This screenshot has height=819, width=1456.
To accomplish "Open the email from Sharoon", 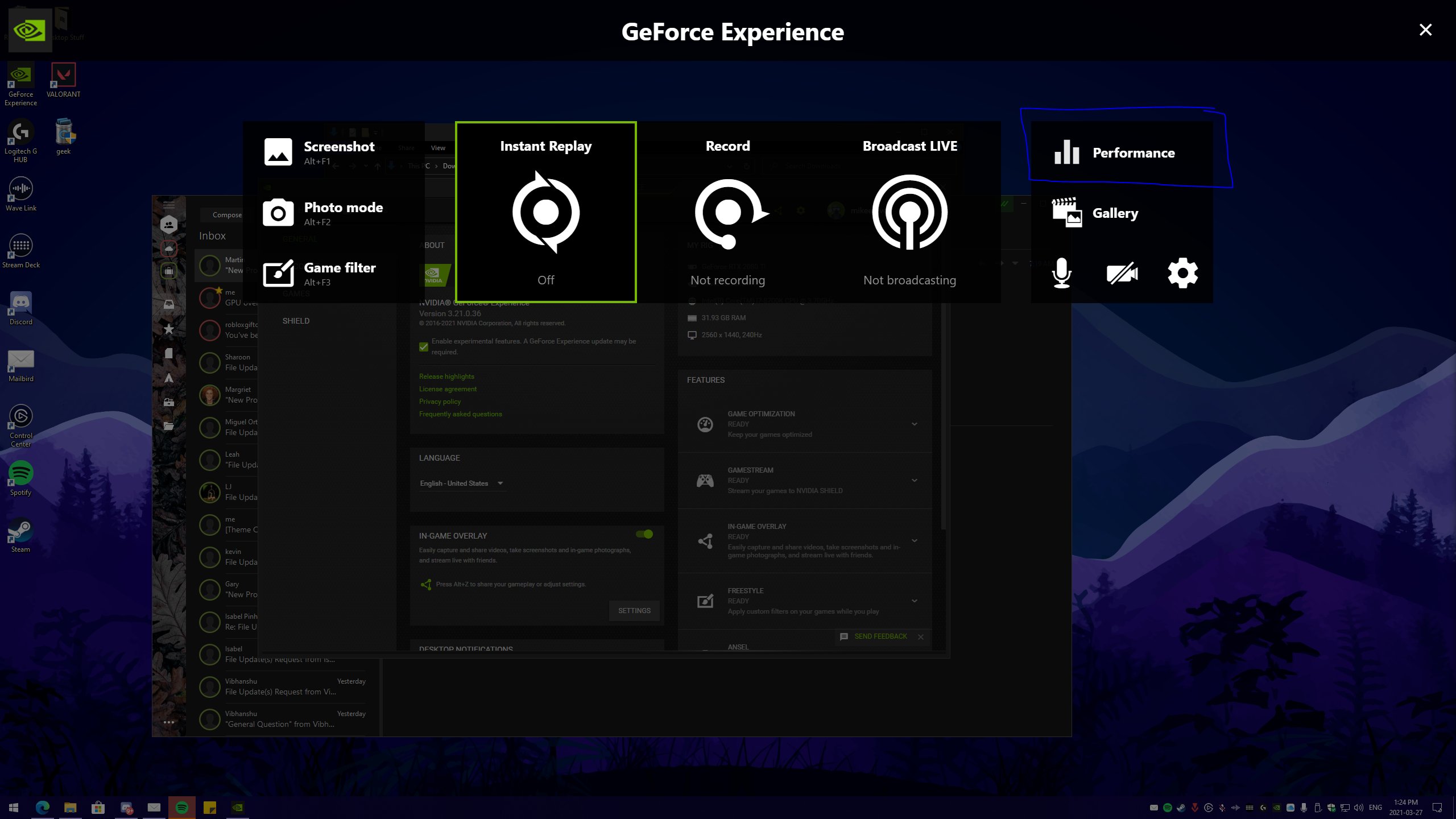I will [226, 362].
